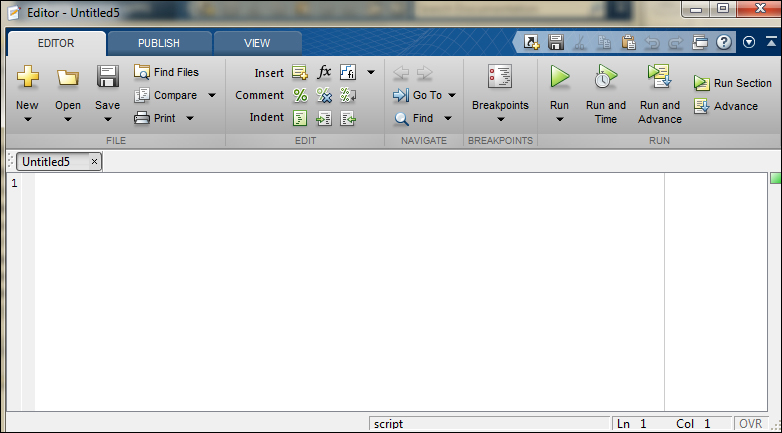Click the Increase Indent icon
The image size is (782, 433).
[324, 118]
